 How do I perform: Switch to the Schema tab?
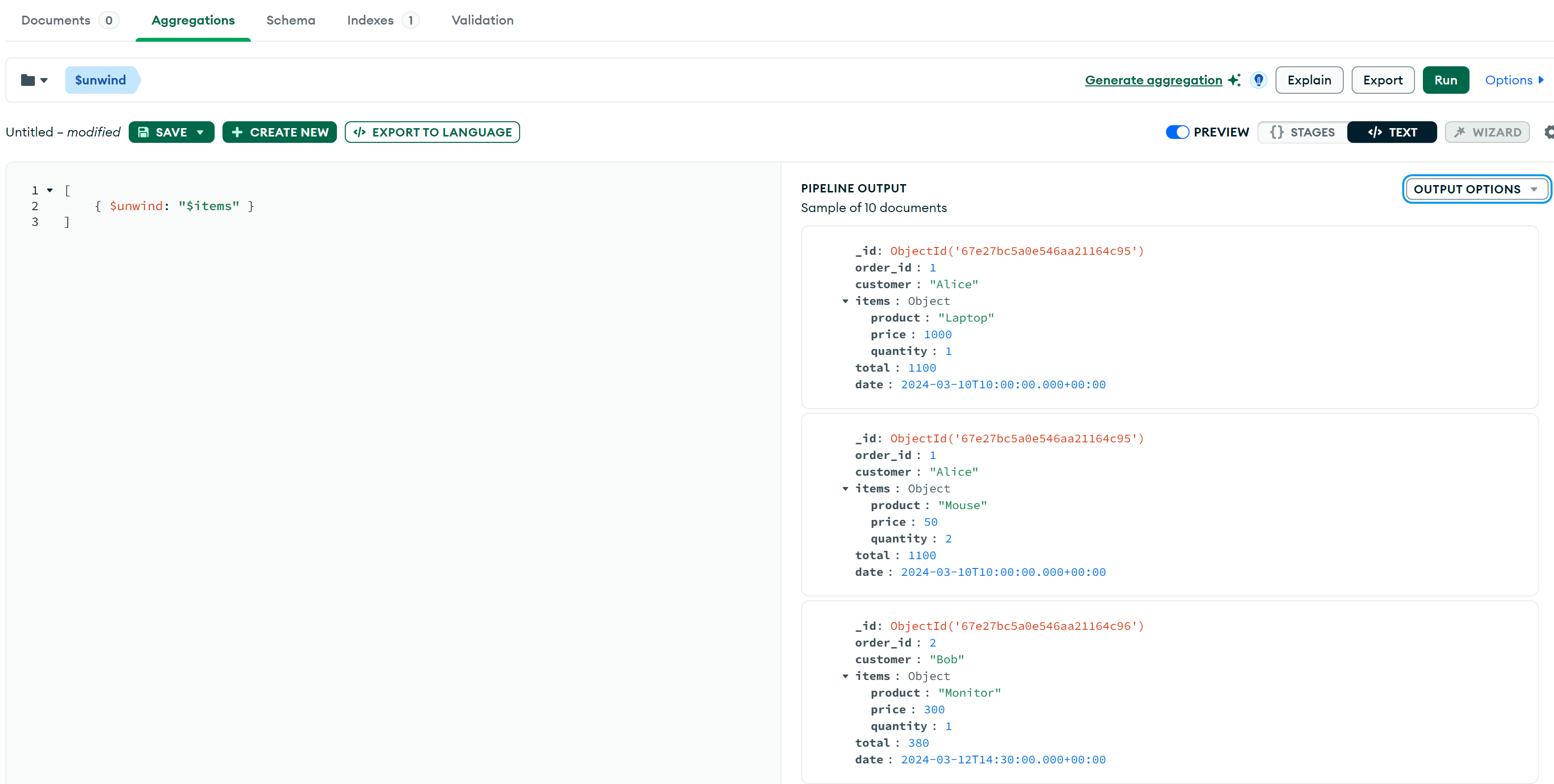(290, 21)
